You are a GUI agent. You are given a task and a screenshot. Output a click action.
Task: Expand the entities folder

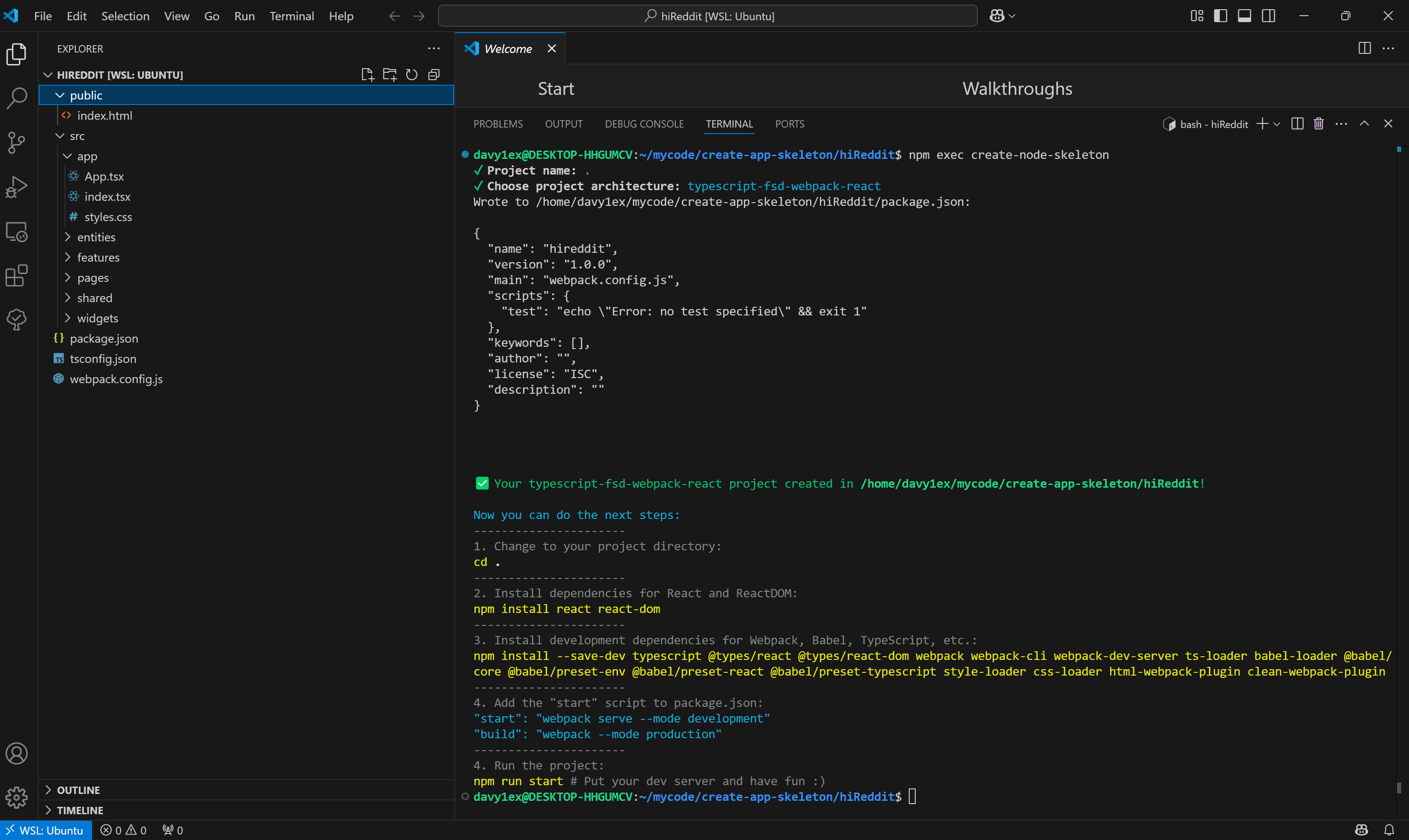[x=67, y=237]
